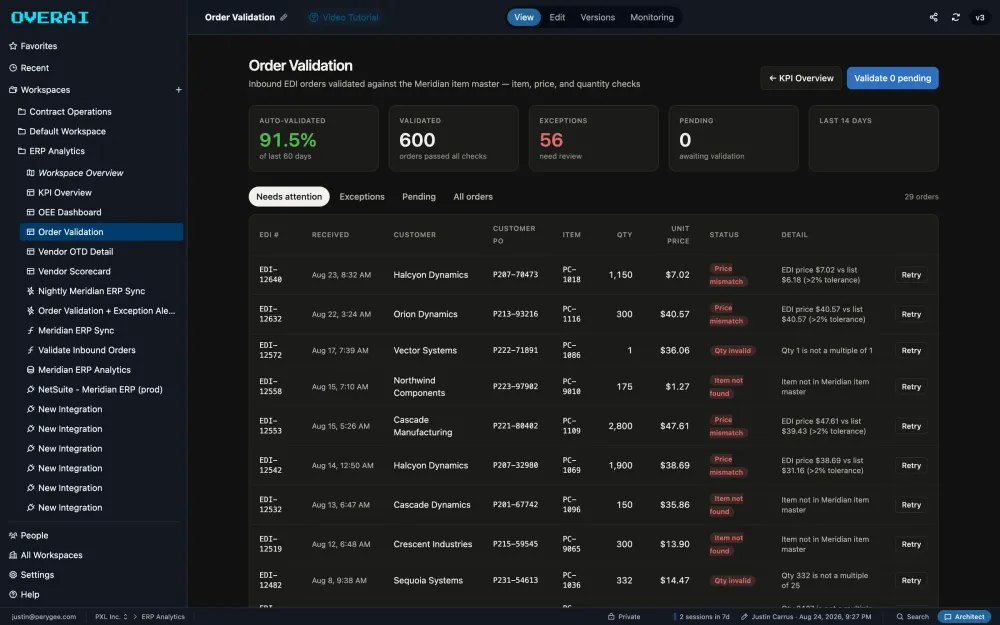Switch to the Edit tab

557,17
